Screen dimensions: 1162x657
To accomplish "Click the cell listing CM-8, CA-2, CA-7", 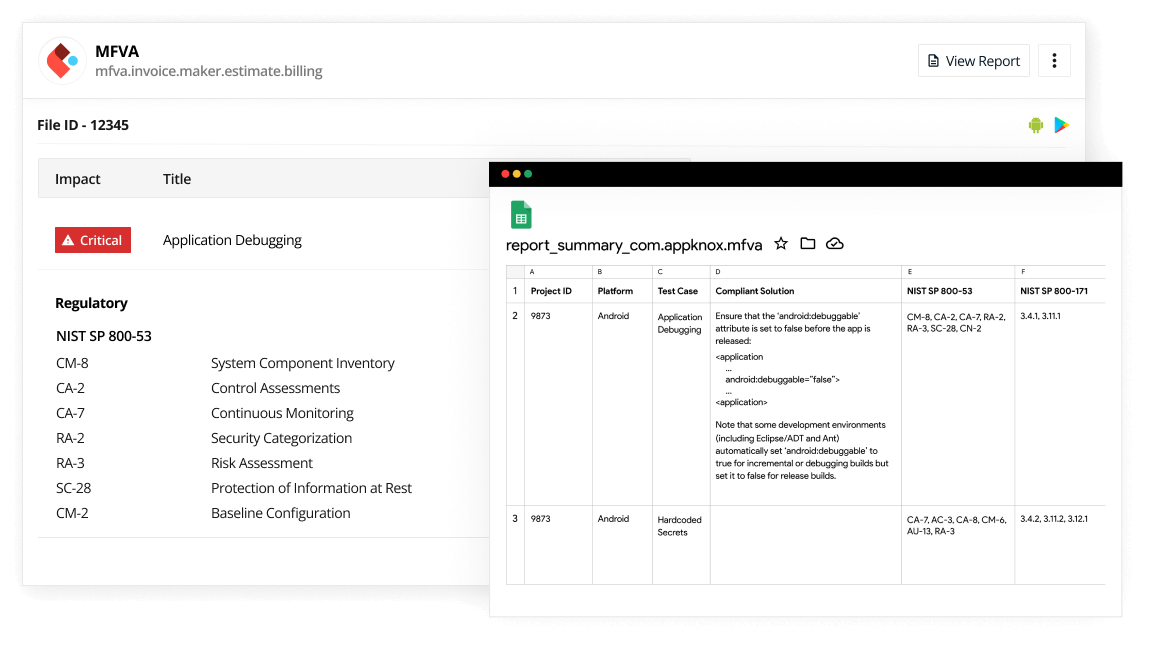I will point(957,404).
